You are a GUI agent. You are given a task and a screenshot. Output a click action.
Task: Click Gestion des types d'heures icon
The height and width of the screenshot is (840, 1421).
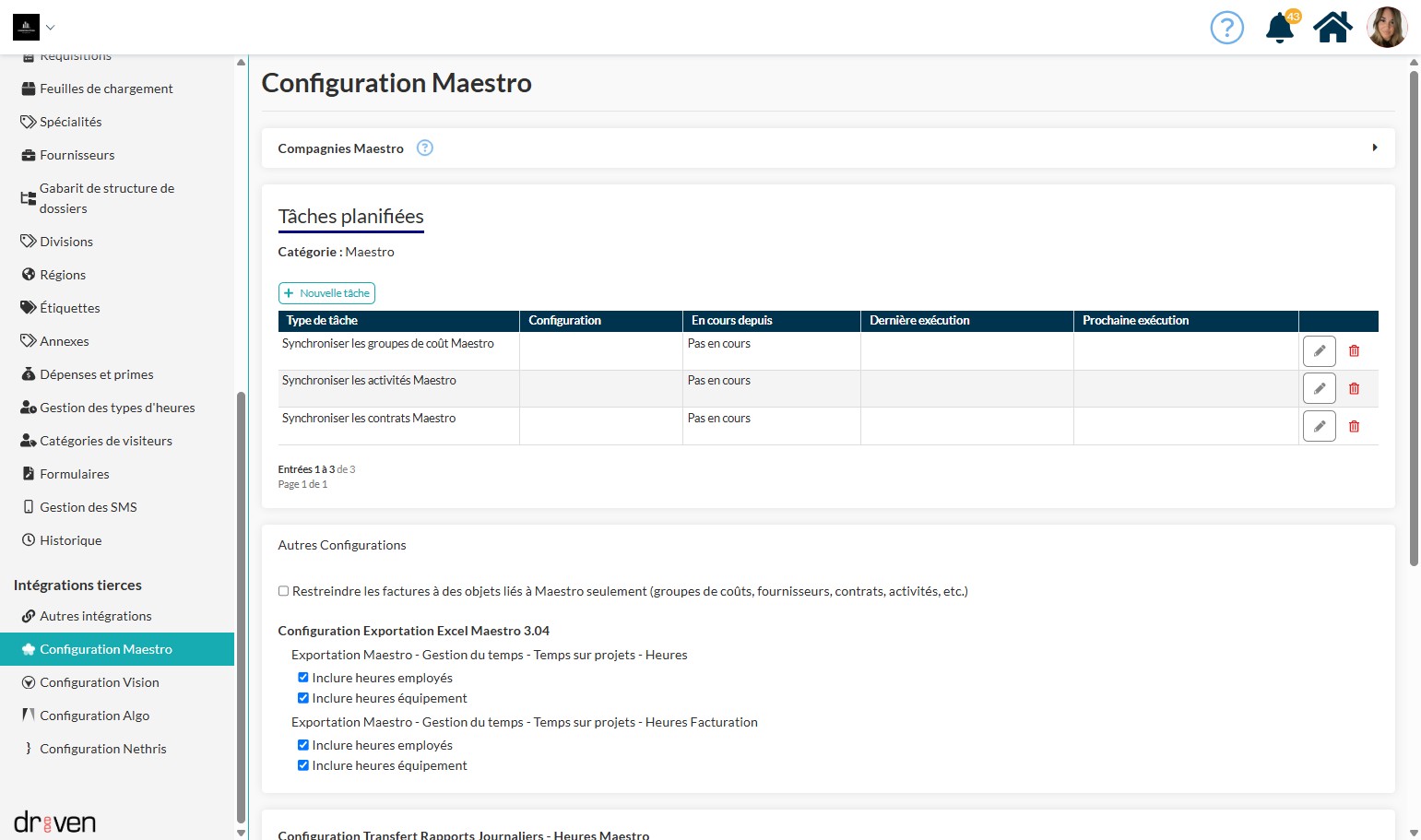29,408
